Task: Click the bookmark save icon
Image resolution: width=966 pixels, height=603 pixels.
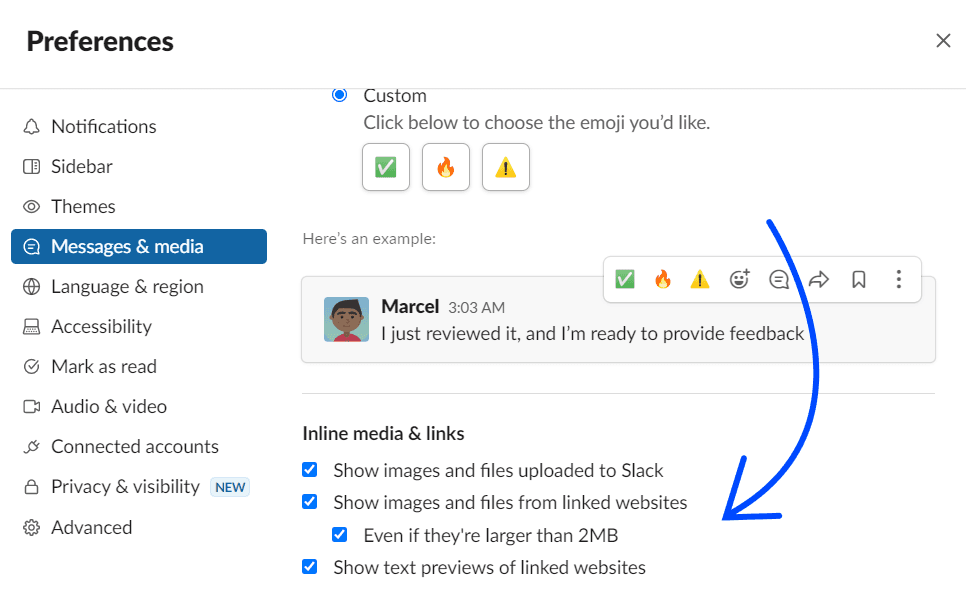Action: click(x=858, y=280)
